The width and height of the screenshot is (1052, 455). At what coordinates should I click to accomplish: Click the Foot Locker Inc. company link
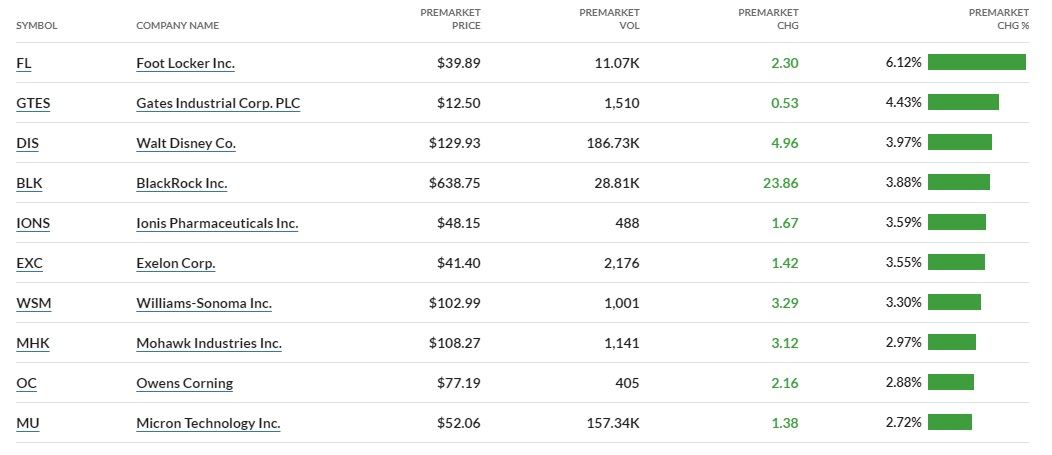point(185,63)
